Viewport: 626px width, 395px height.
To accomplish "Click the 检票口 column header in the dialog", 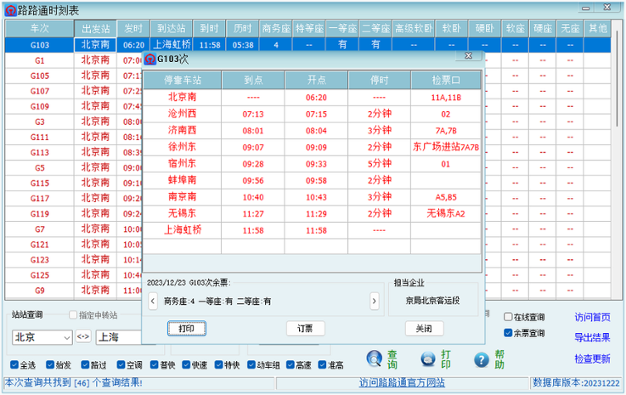I will coord(446,80).
